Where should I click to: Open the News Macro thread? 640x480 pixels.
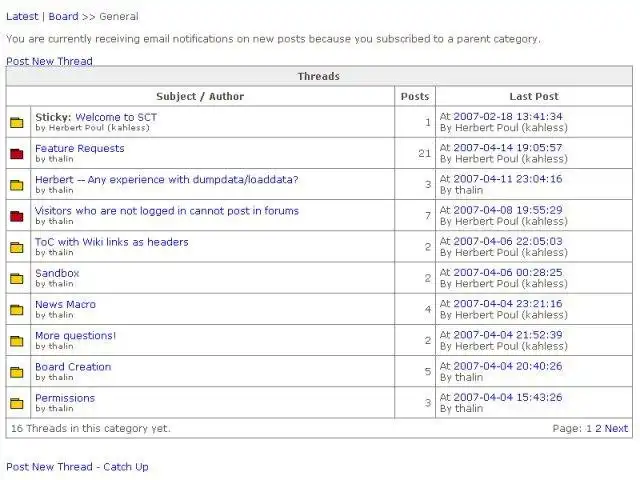click(x=65, y=304)
